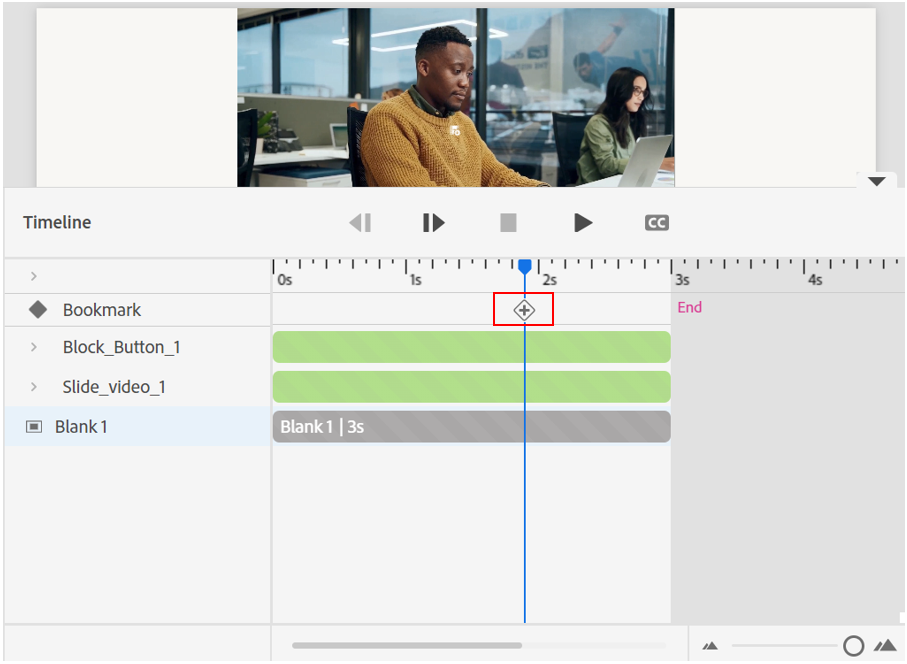
Task: Click the zoom out small mountains icon
Action: pyautogui.click(x=710, y=646)
